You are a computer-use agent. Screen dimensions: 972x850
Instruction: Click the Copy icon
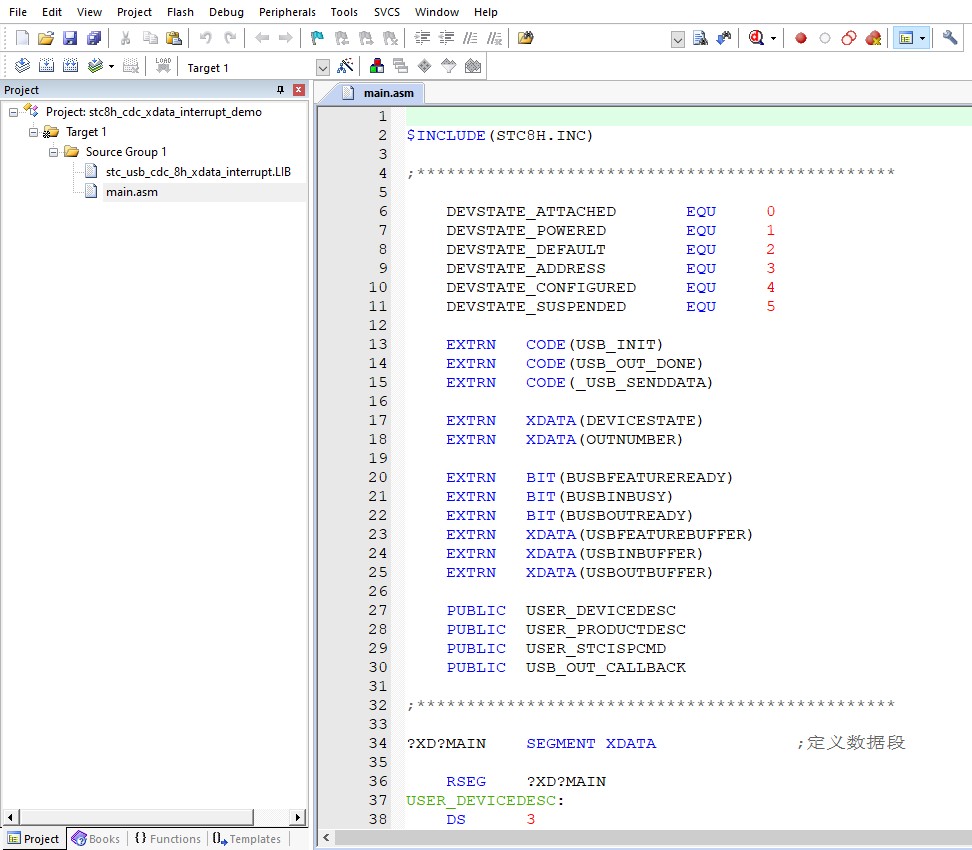click(149, 38)
